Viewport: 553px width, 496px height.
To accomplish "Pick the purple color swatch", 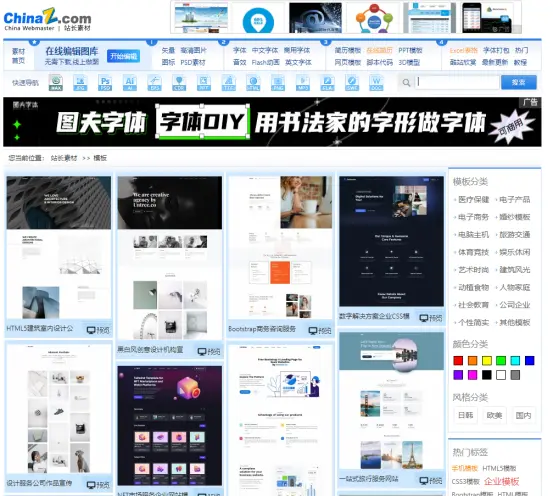I will click(458, 375).
